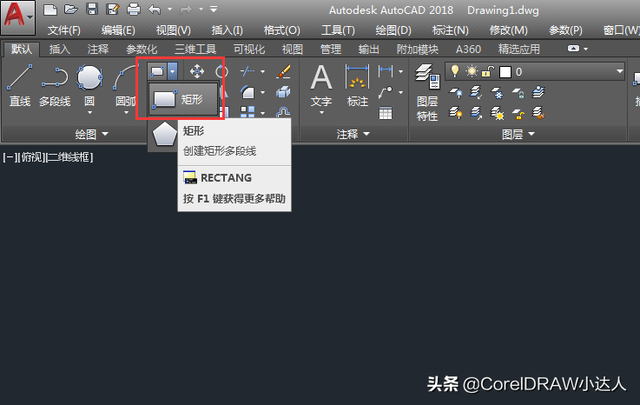Image resolution: width=640 pixels, height=405 pixels.
Task: Select the 直线 line tool
Action: [20, 85]
